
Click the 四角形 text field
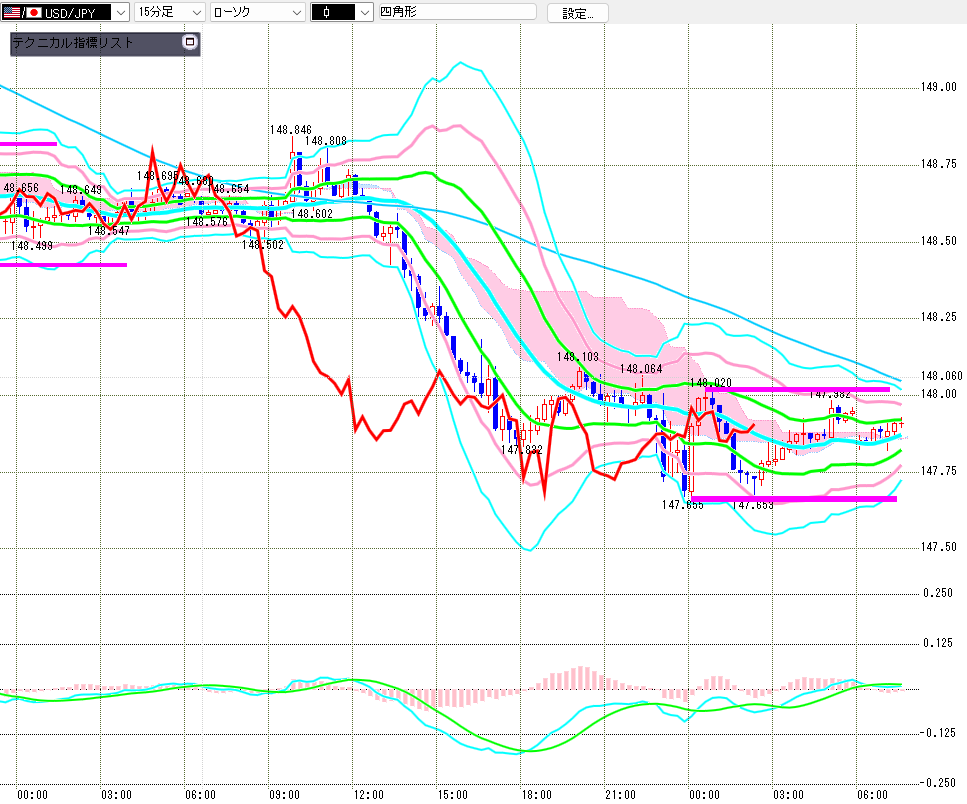452,13
